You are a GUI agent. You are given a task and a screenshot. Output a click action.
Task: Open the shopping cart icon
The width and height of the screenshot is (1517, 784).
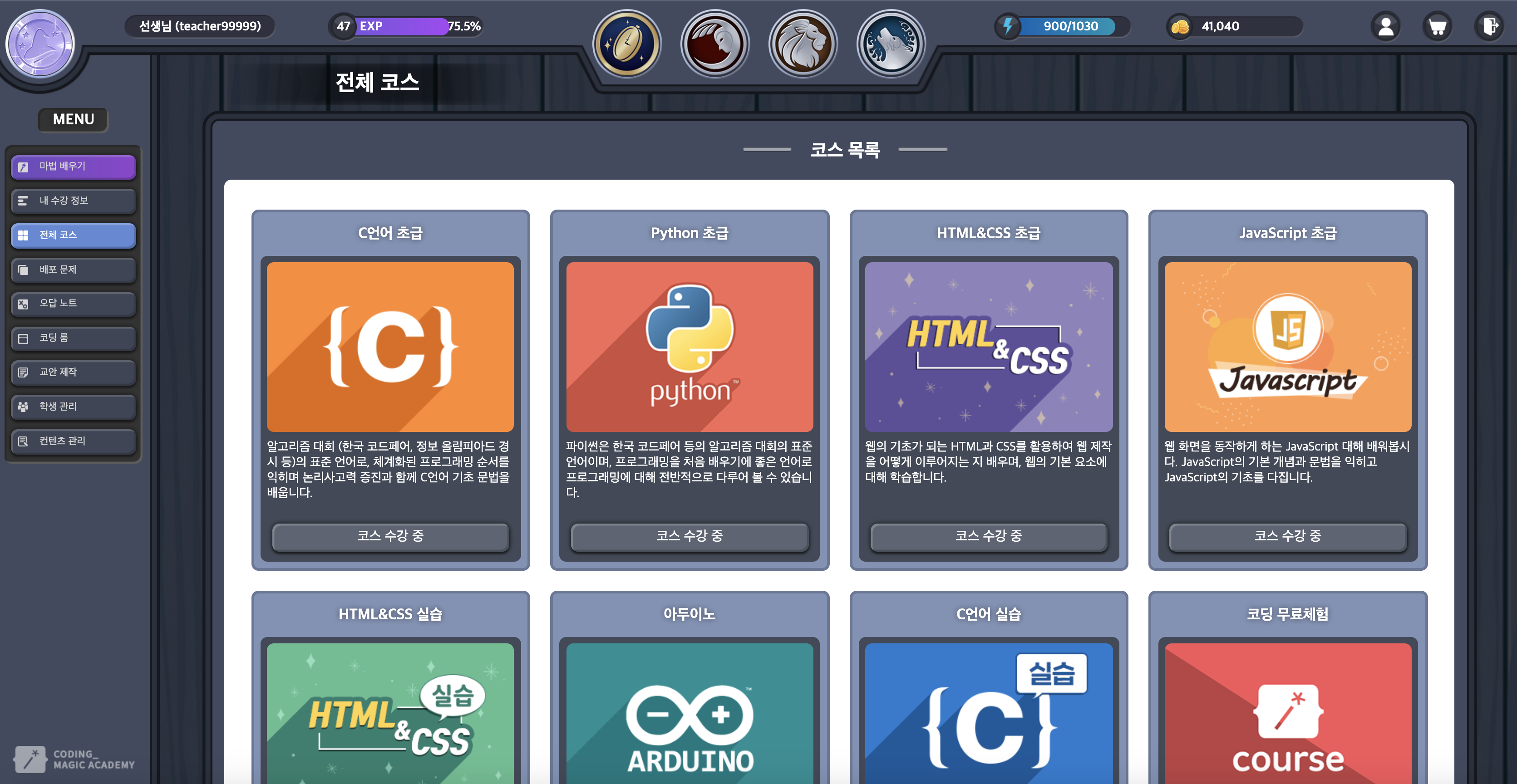point(1438,26)
